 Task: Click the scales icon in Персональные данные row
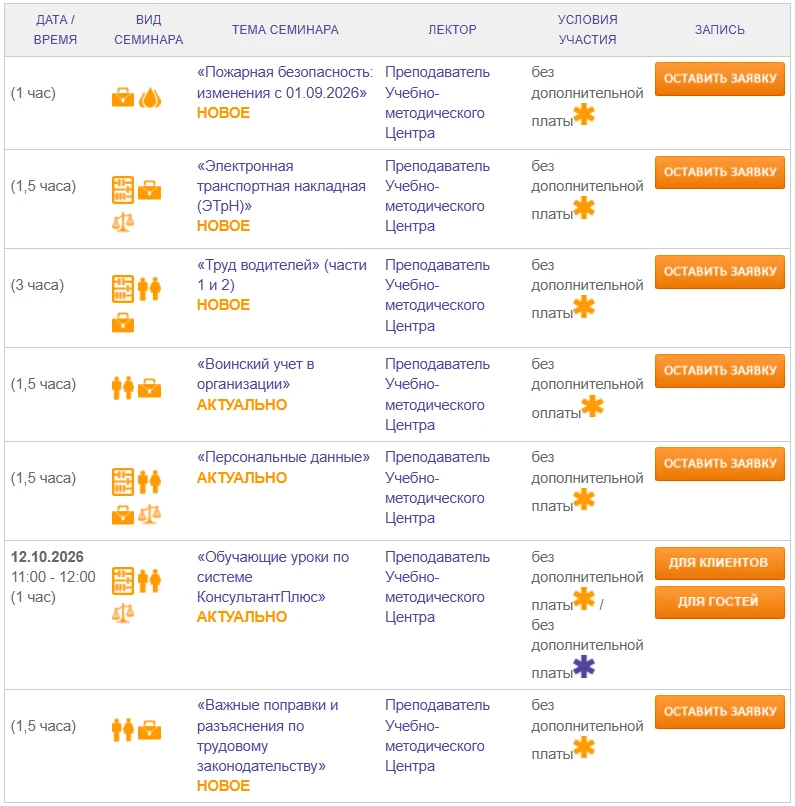[x=150, y=514]
